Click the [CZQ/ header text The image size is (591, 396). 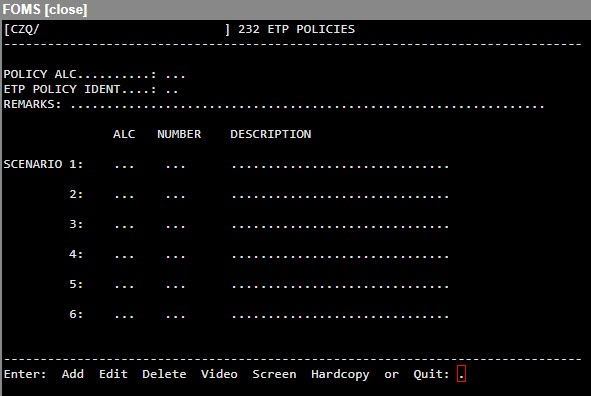pyautogui.click(x=21, y=29)
